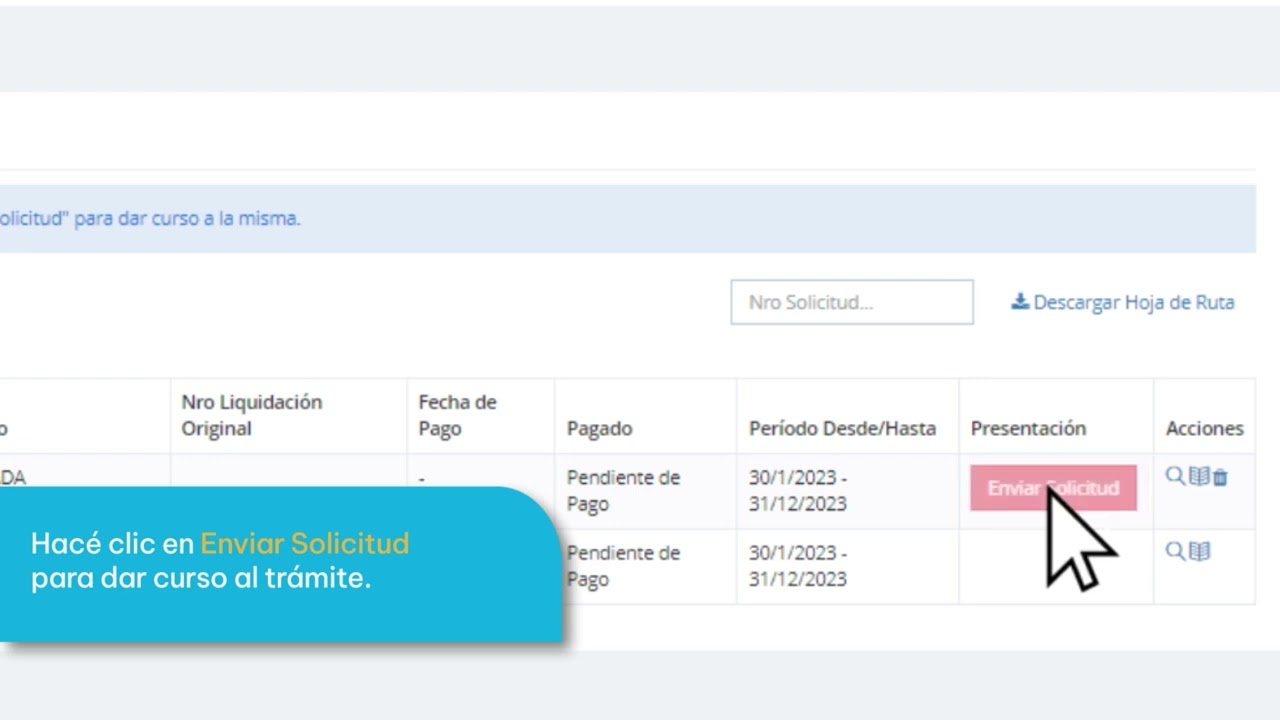Delete request using the trash icon

pos(1220,478)
